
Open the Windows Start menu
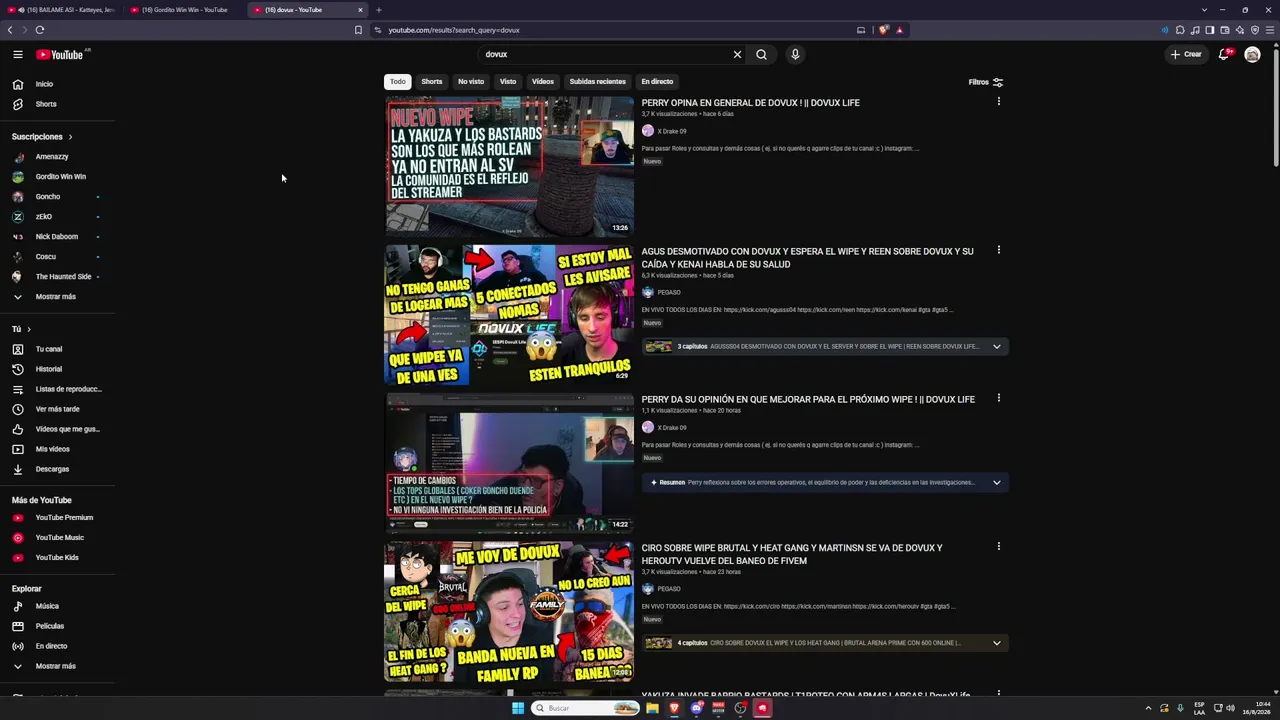[x=517, y=708]
